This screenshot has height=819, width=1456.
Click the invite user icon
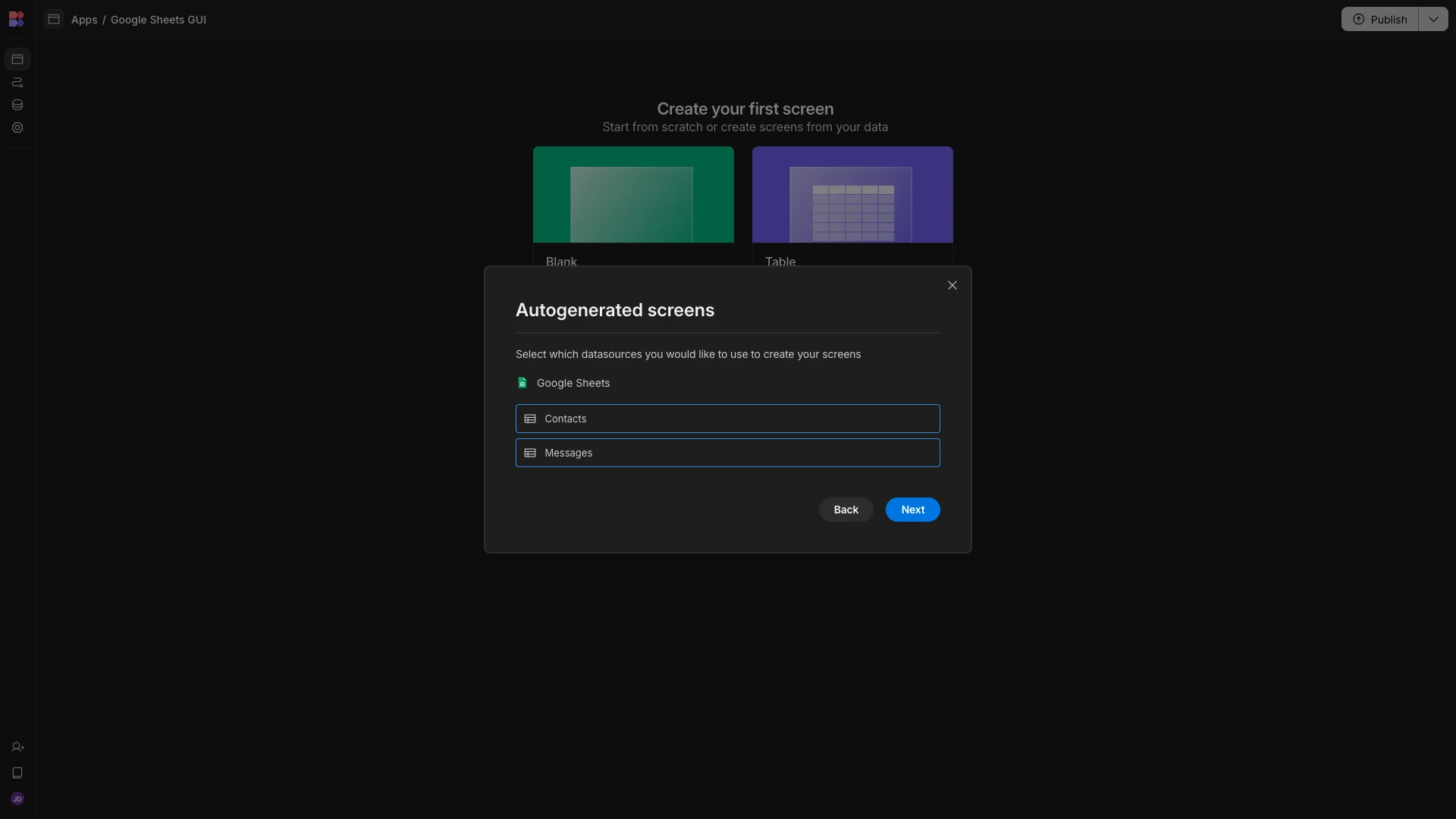[x=17, y=747]
